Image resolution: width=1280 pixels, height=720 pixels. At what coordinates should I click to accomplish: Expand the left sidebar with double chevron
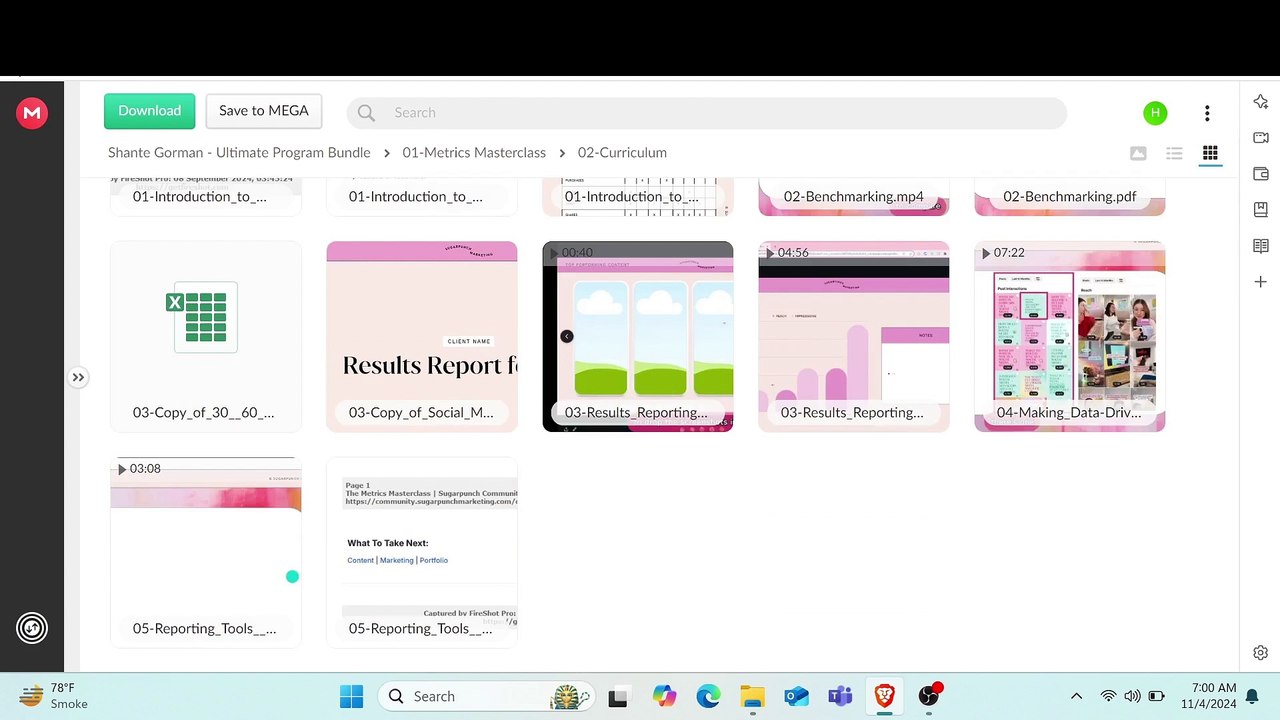coord(78,377)
